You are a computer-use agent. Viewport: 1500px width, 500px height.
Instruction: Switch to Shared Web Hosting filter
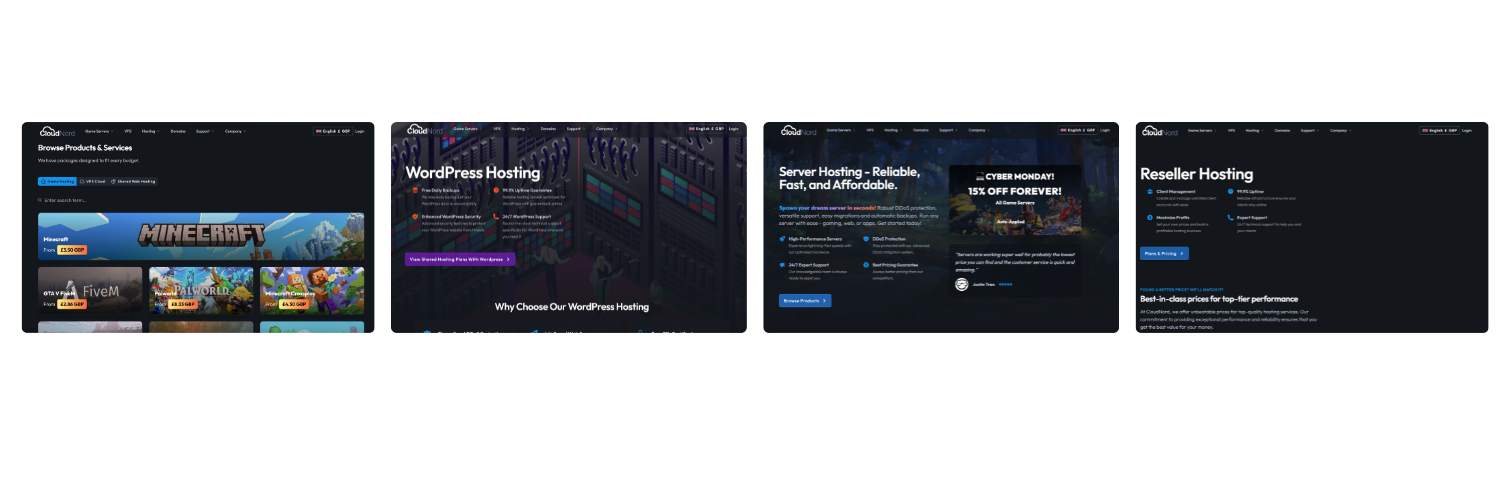pos(133,181)
